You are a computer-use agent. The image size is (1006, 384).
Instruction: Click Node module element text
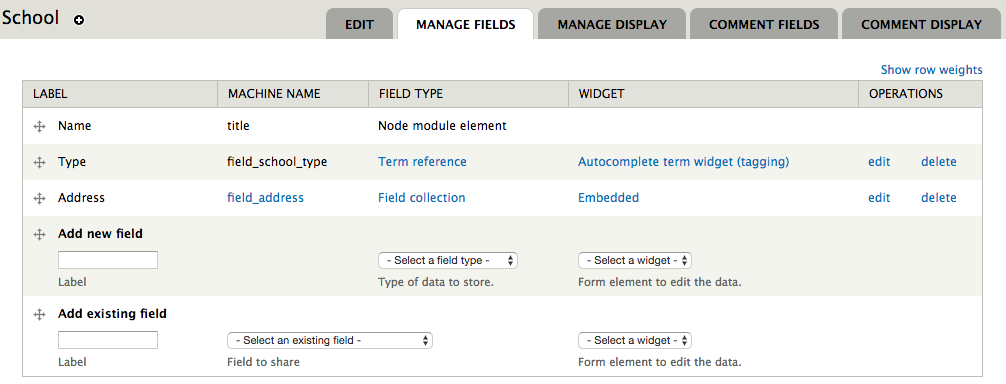[442, 126]
